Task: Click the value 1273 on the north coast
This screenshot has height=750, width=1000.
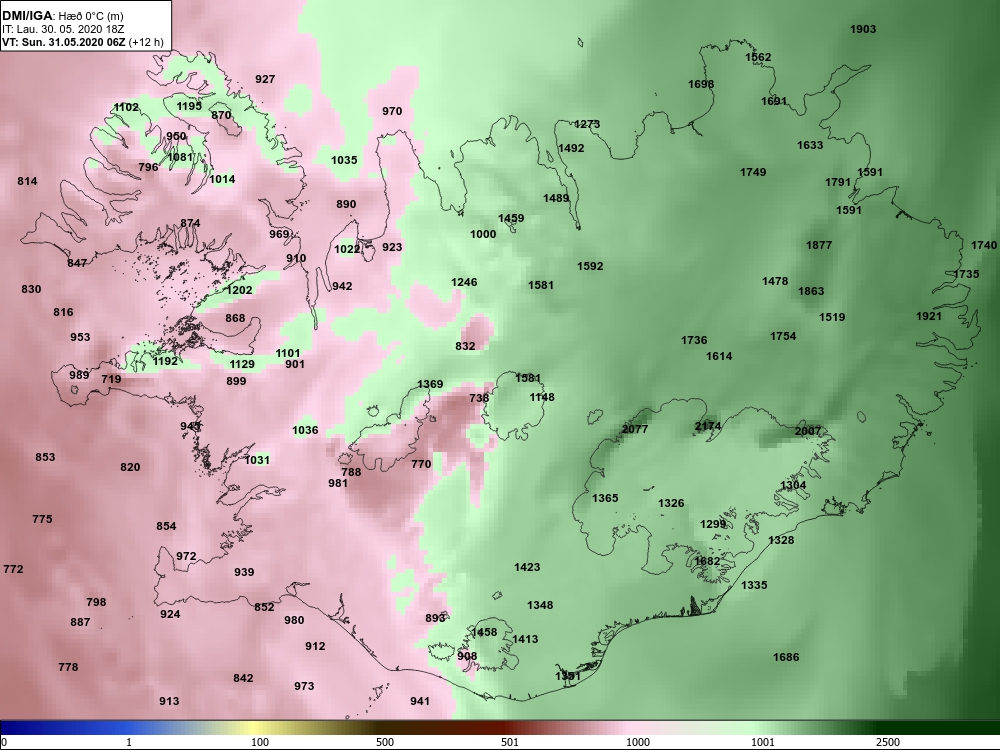Action: point(587,124)
